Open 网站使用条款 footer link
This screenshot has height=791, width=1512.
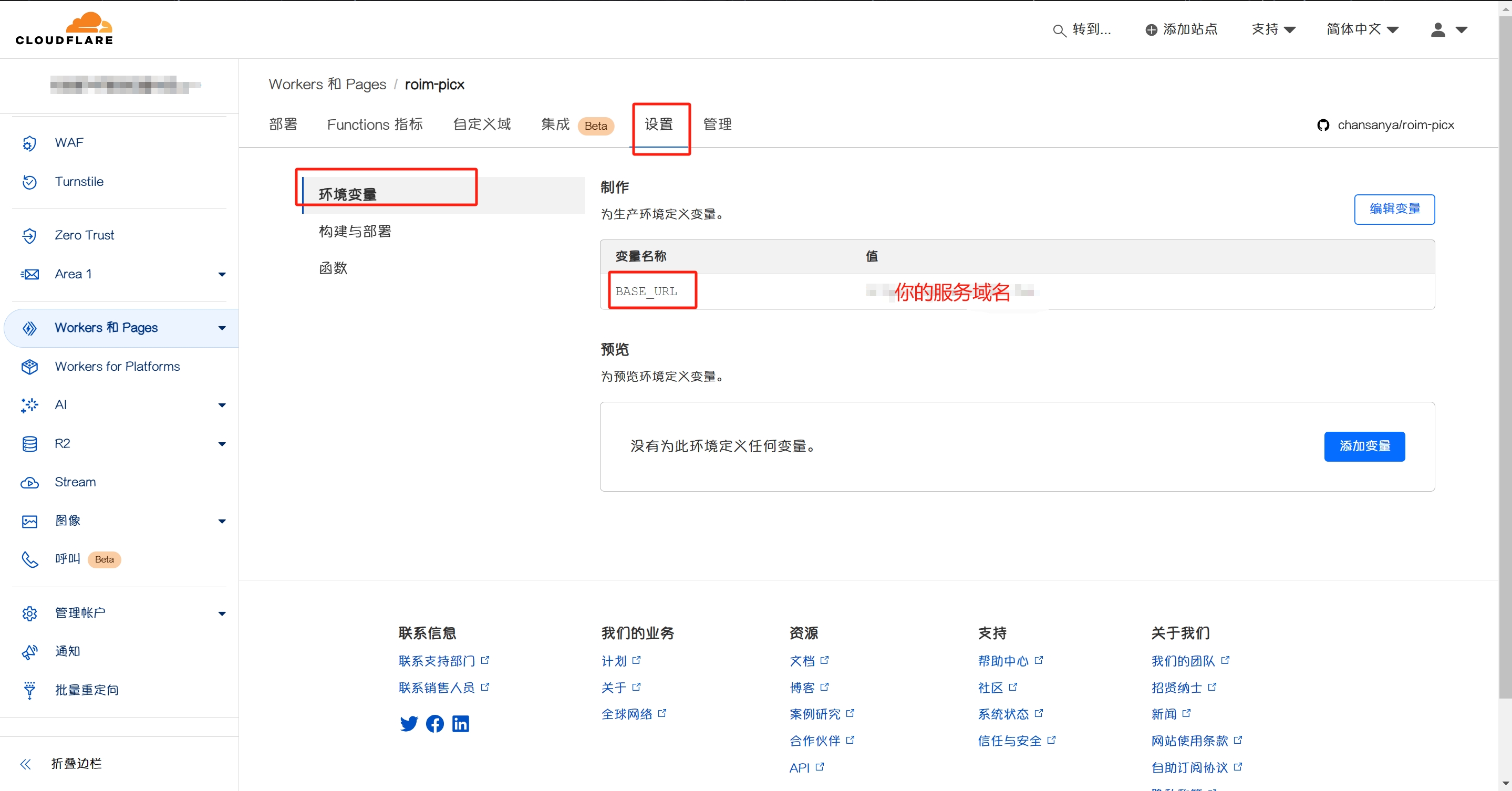(x=1196, y=740)
